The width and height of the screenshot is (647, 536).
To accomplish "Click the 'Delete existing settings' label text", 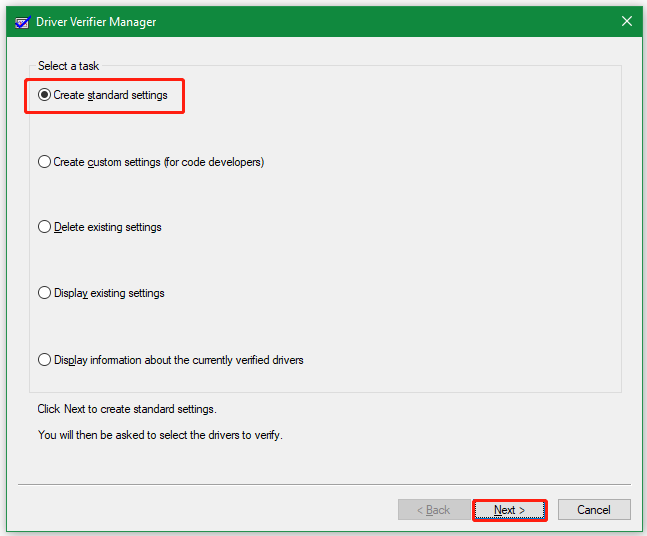I will pos(107,227).
